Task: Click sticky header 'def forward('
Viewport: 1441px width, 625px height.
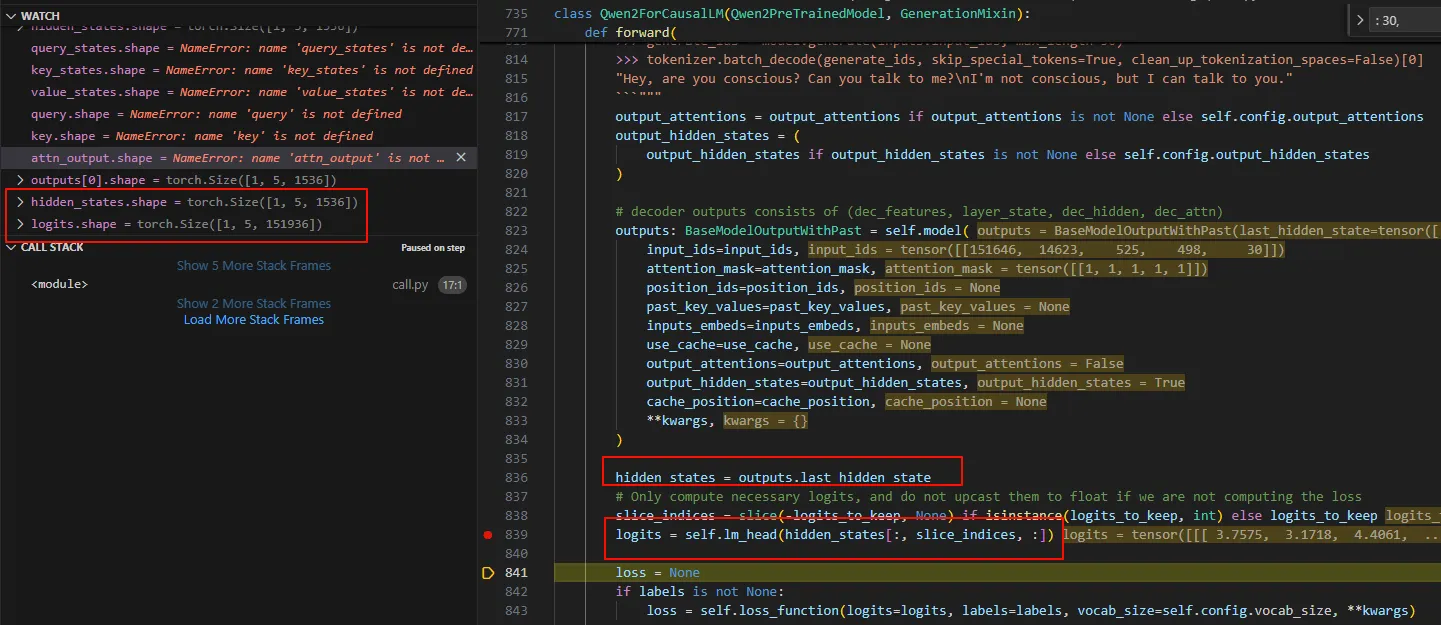Action: (631, 33)
